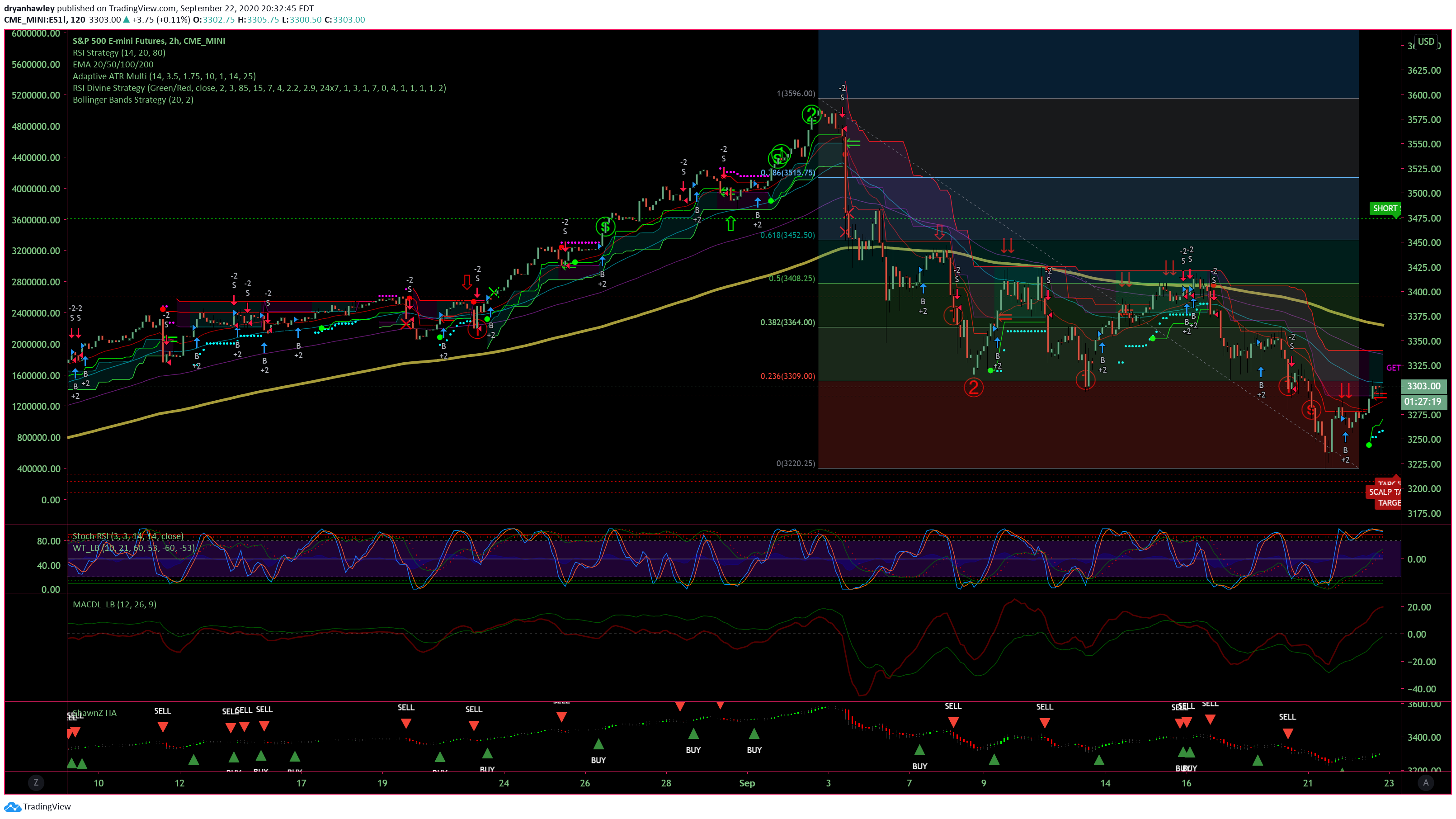Click the 6000000.00 left axis label
The height and width of the screenshot is (819, 1456).
tap(36, 33)
